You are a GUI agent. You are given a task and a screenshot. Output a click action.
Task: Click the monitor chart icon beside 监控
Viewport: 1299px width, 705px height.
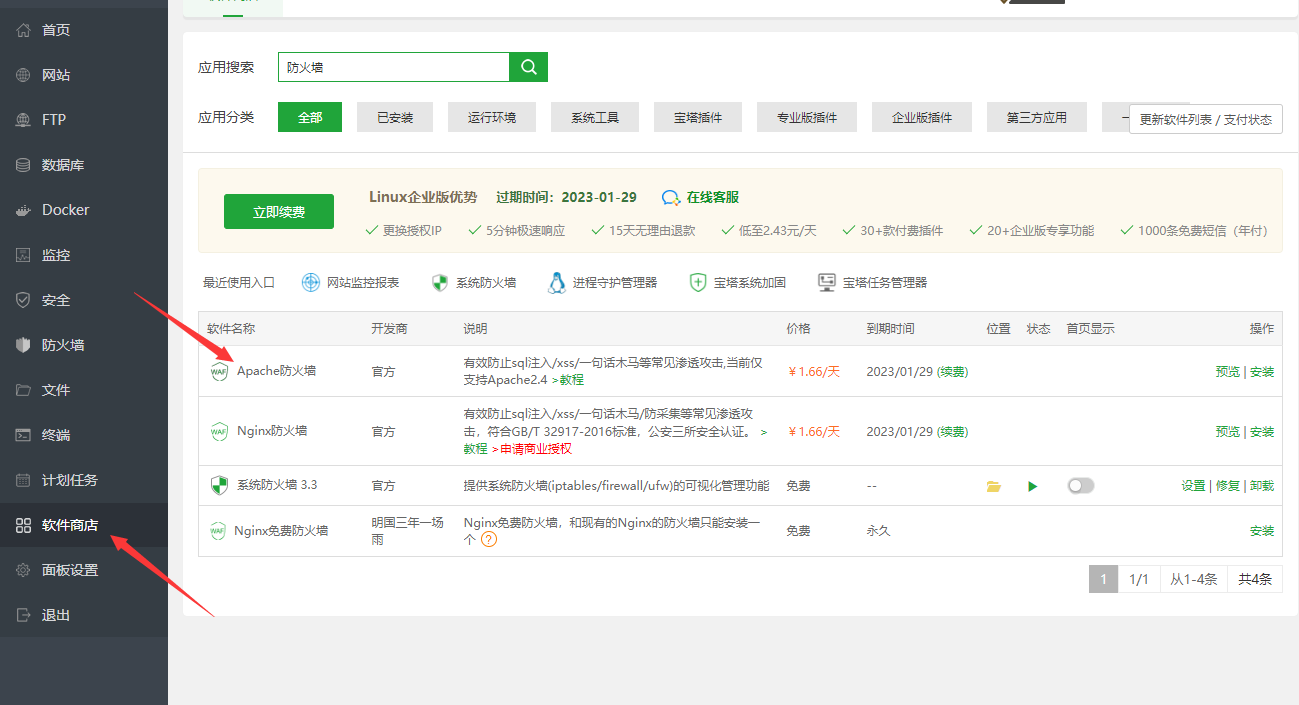(x=24, y=255)
